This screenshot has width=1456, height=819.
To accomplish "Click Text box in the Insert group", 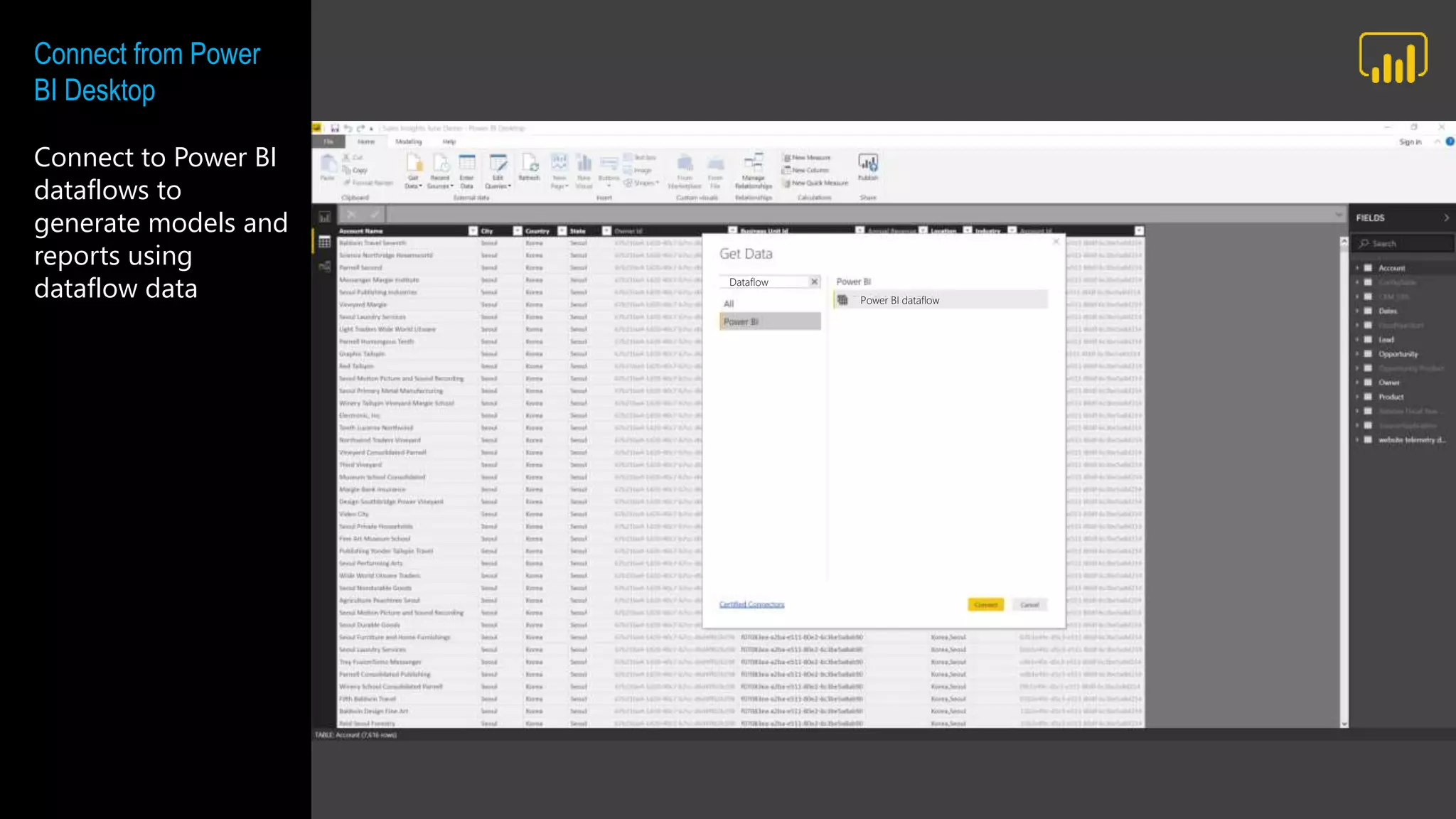I will click(640, 157).
